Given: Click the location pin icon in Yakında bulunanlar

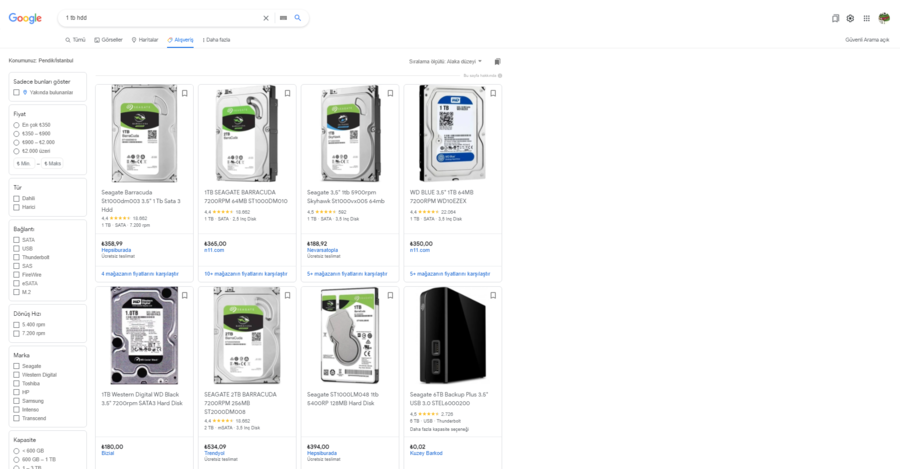Looking at the screenshot, I should [x=25, y=92].
